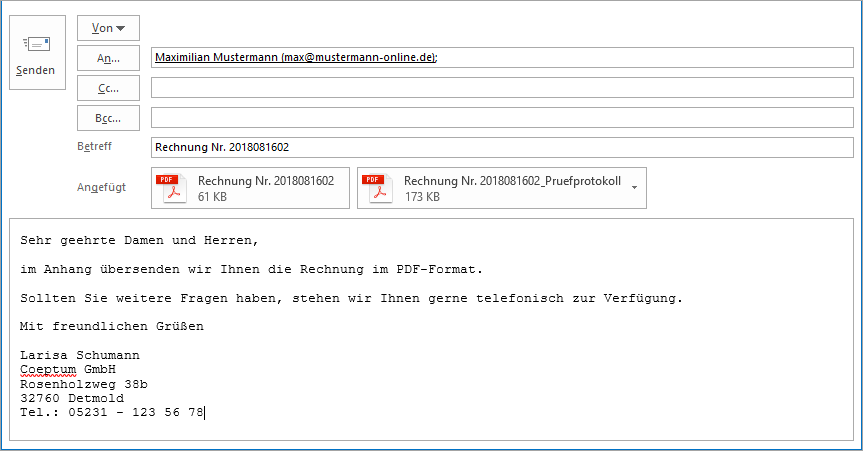The image size is (863, 451).
Task: Select attachment name Rechnung Nr. 2018081602, 61 KB
Action: 266,181
